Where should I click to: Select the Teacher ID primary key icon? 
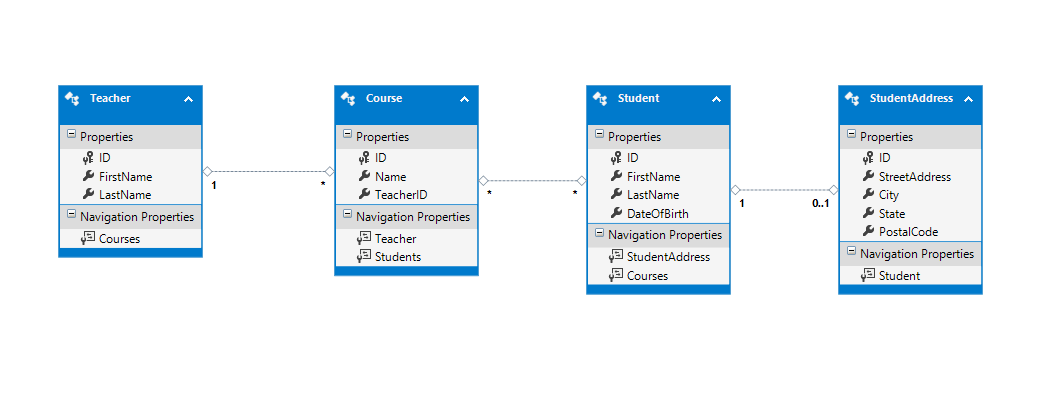pos(87,158)
